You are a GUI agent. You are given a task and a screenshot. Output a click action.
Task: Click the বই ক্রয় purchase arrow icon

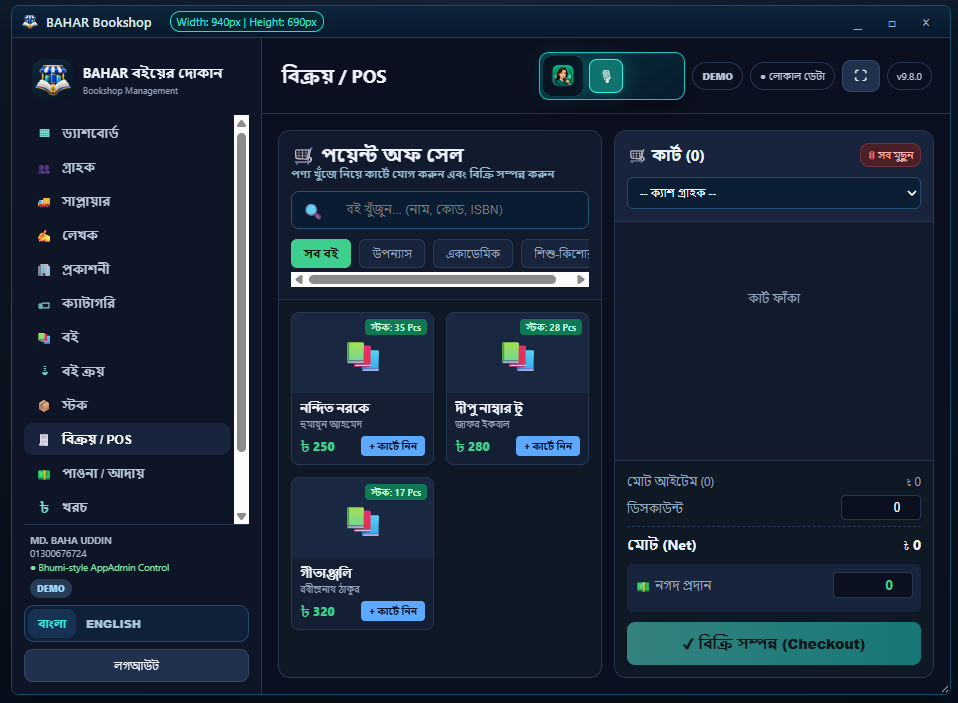tap(44, 371)
